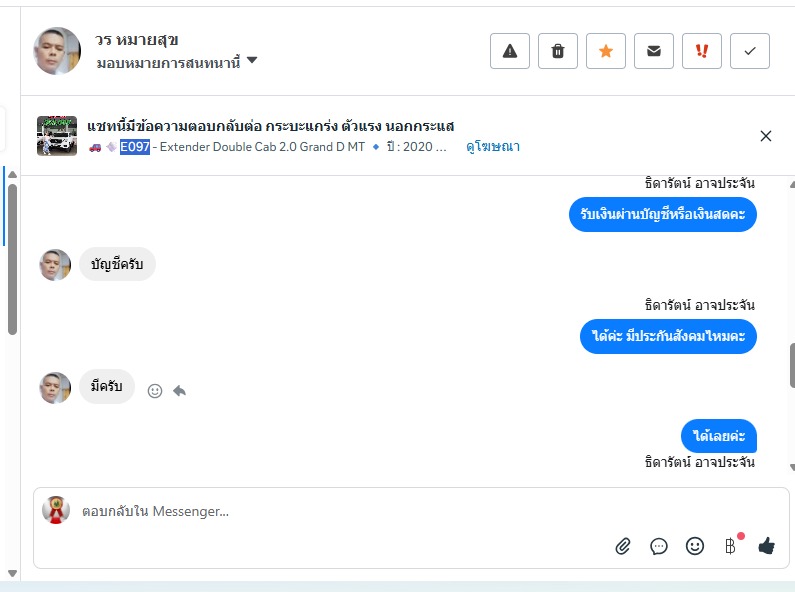Reply to the มีครับ message arrow

[x=179, y=391]
